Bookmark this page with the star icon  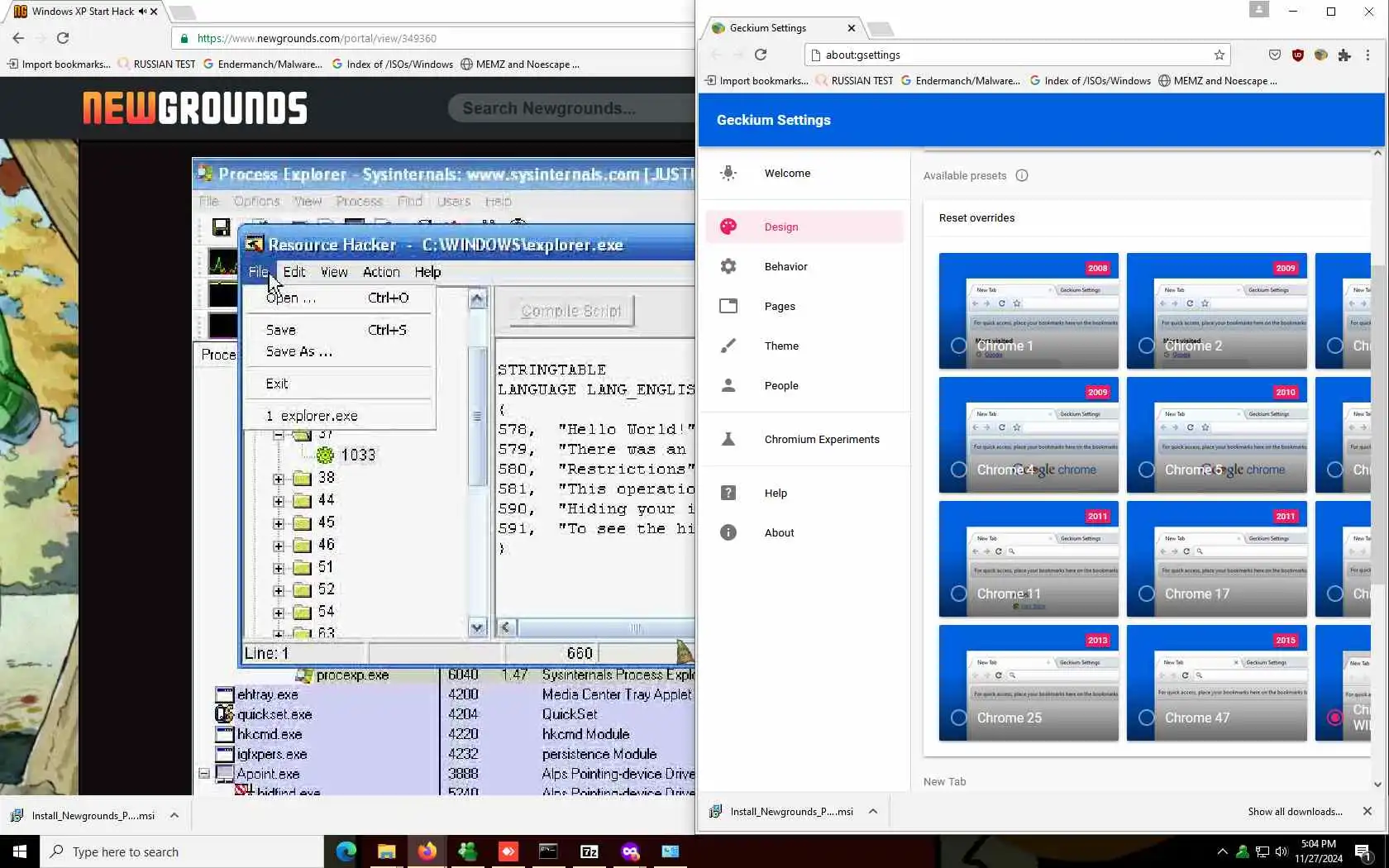pyautogui.click(x=1219, y=55)
